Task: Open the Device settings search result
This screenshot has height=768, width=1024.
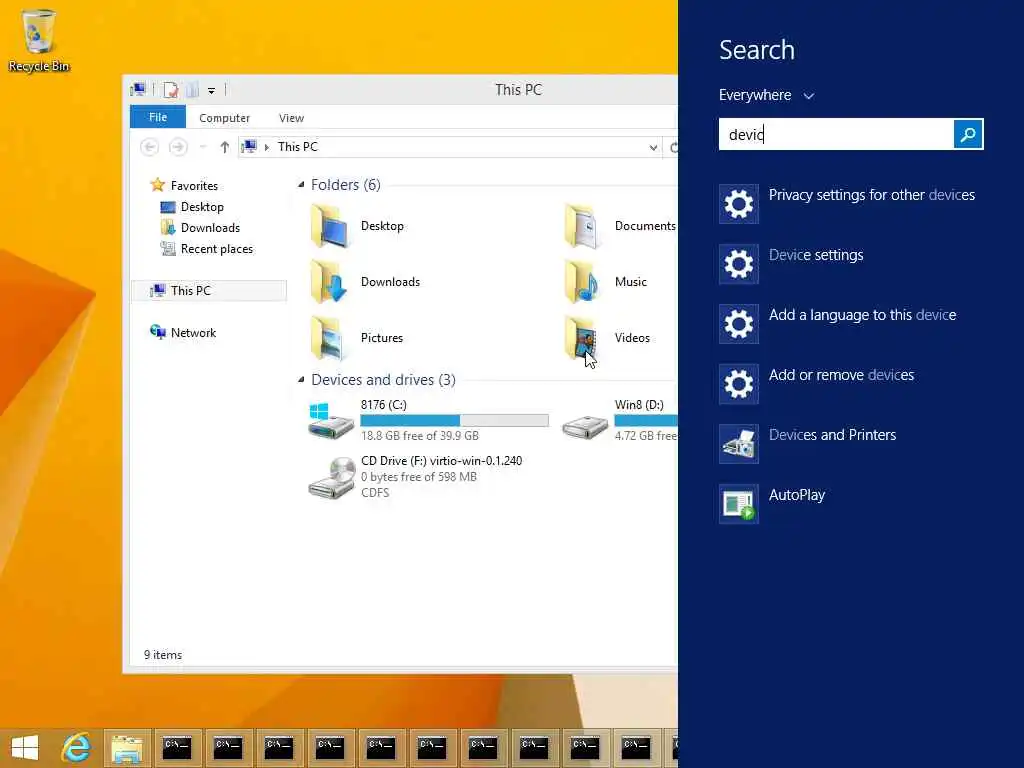Action: coord(852,264)
